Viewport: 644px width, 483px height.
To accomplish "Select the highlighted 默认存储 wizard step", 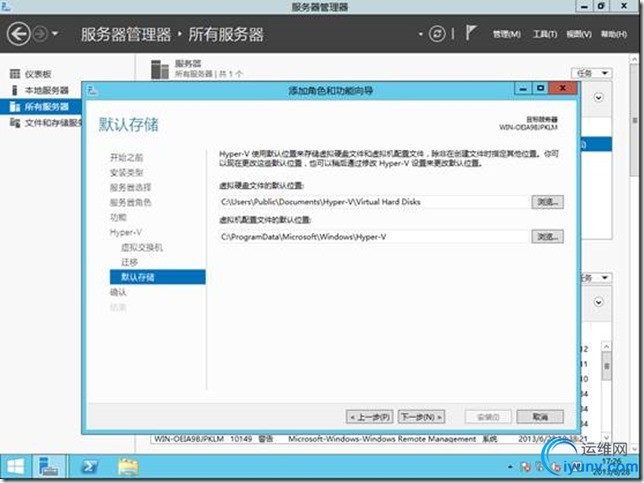I will pyautogui.click(x=158, y=277).
